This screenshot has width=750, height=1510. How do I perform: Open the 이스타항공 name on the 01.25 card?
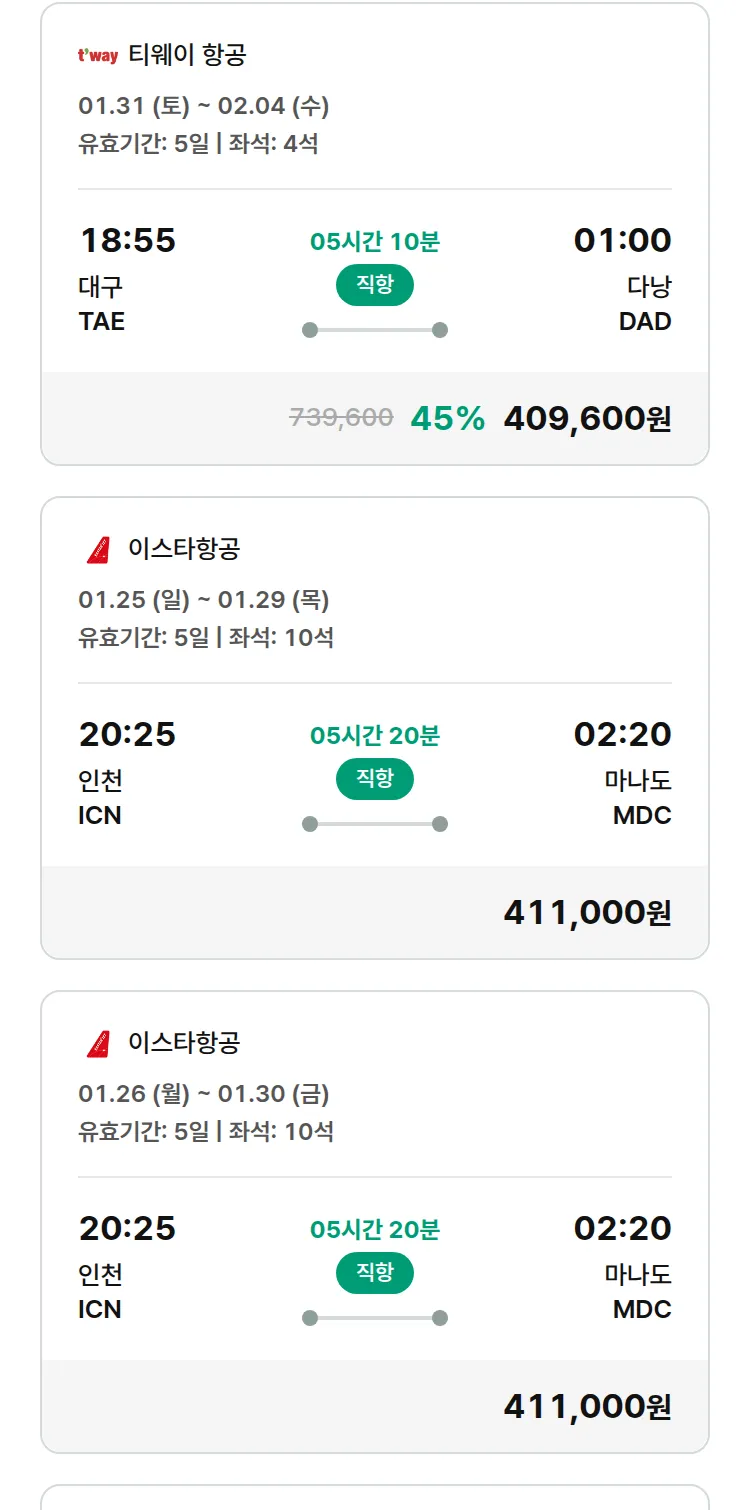coord(184,549)
